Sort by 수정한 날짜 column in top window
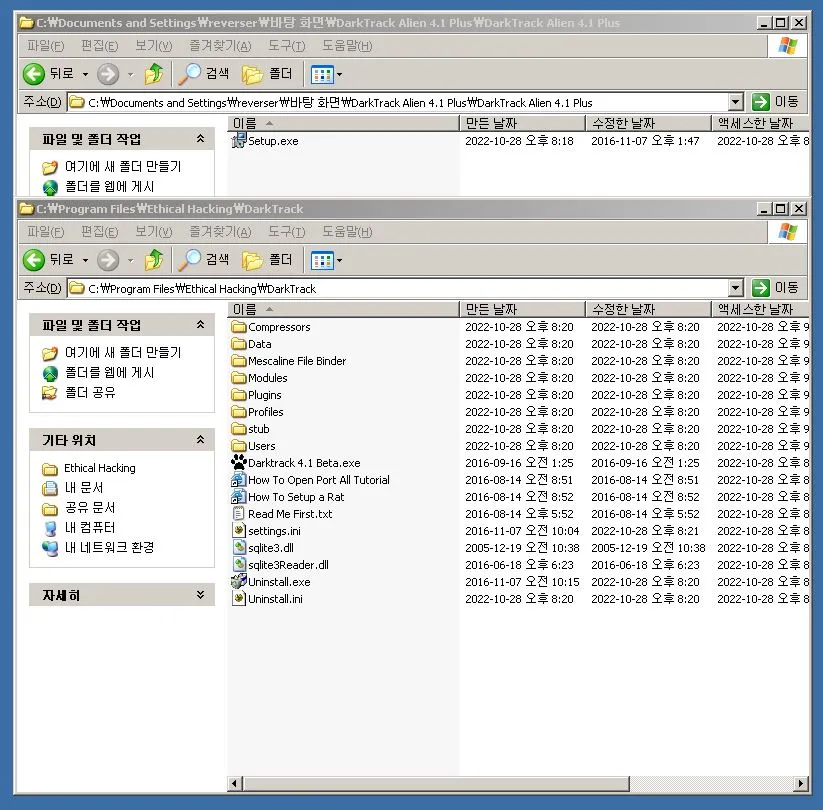 pos(648,123)
